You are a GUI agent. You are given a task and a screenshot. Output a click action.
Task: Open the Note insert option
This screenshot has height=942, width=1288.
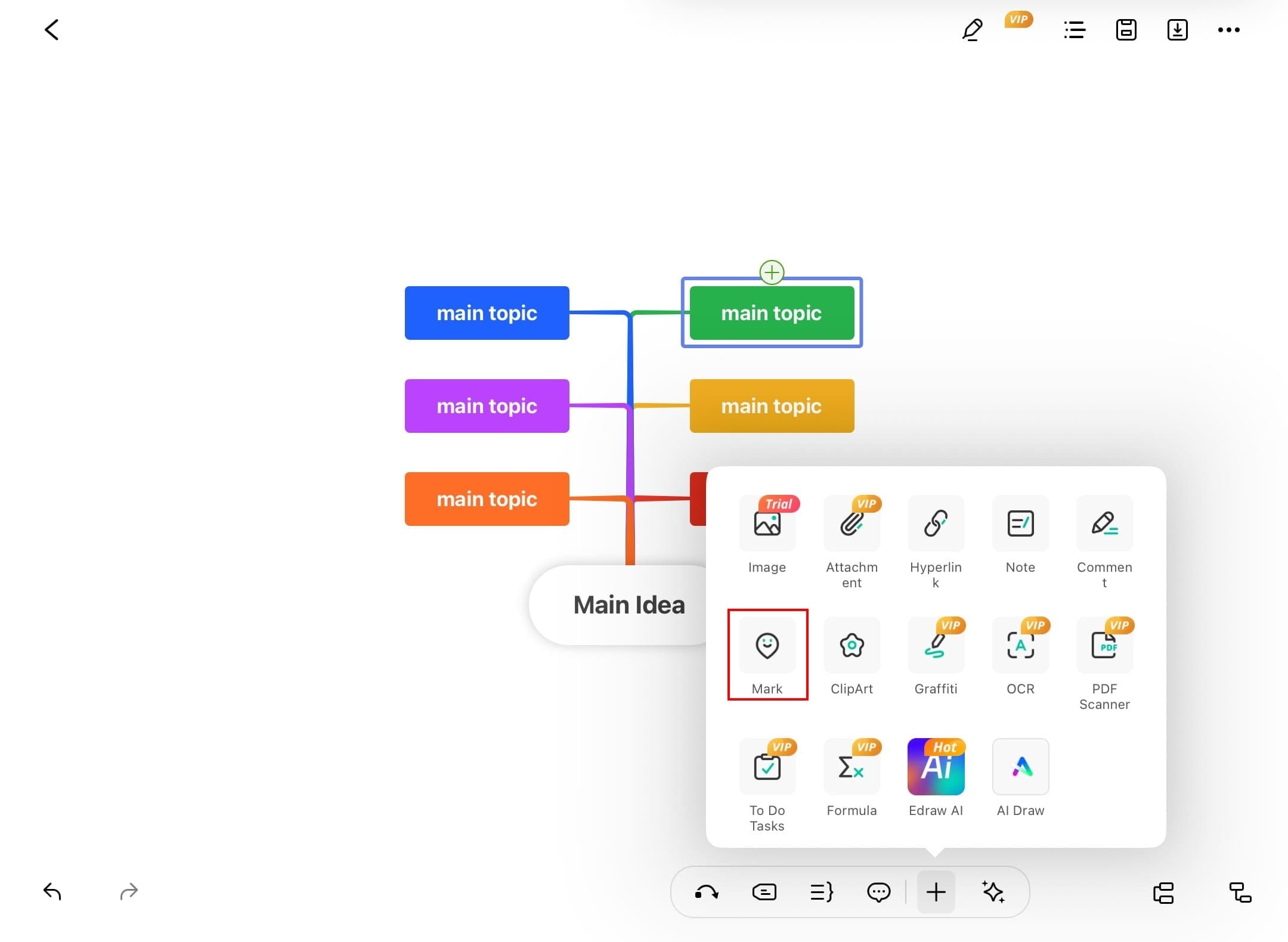(1020, 525)
